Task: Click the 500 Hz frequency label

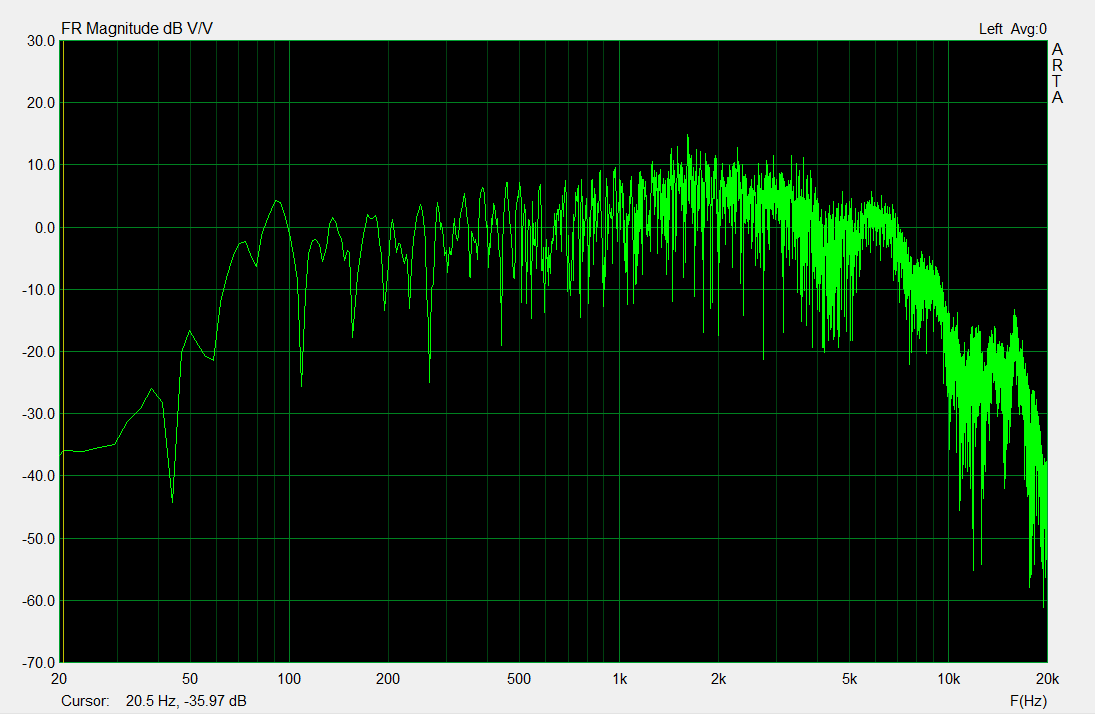Action: tap(519, 679)
